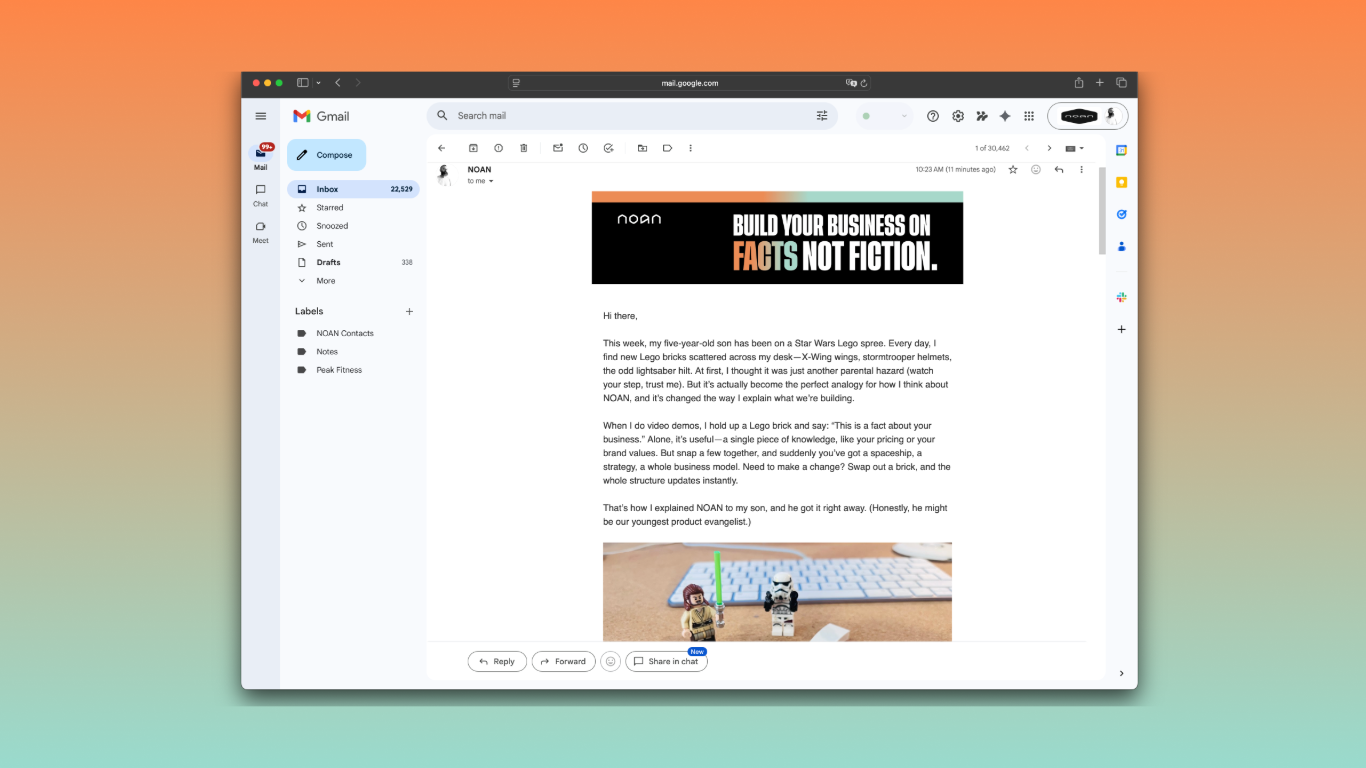Reply using arrow icon in message header
The width and height of the screenshot is (1366, 768).
pos(1059,170)
